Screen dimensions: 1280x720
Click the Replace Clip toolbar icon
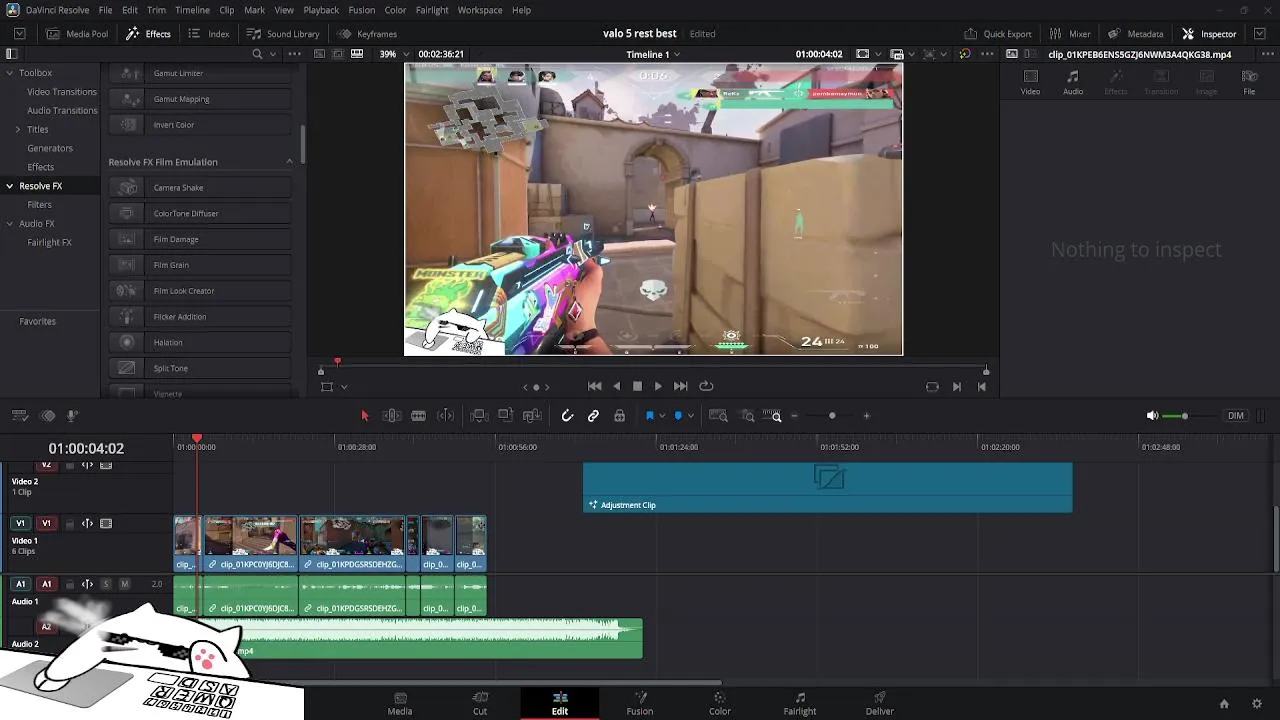point(532,416)
